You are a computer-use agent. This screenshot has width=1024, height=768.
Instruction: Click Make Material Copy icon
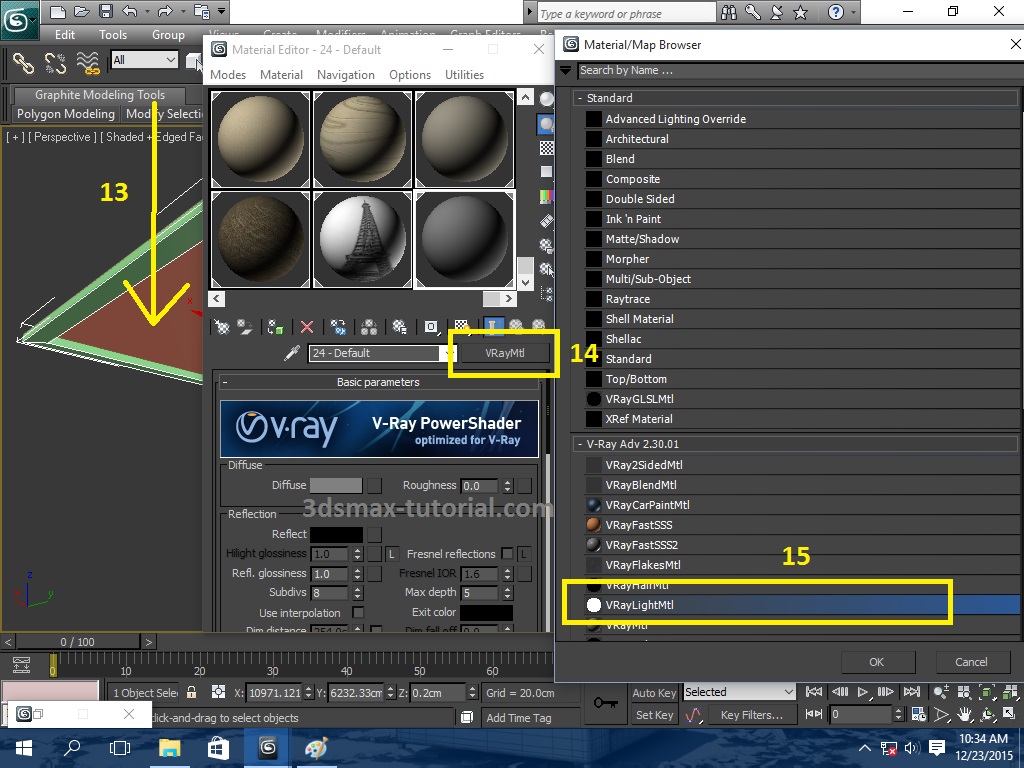tap(338, 327)
